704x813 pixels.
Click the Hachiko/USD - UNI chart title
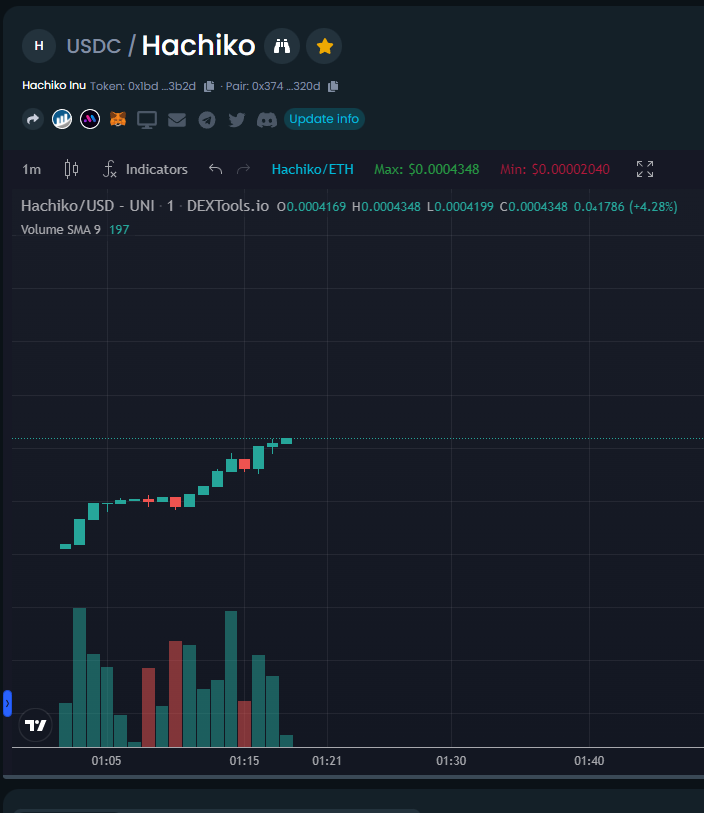pyautogui.click(x=145, y=206)
